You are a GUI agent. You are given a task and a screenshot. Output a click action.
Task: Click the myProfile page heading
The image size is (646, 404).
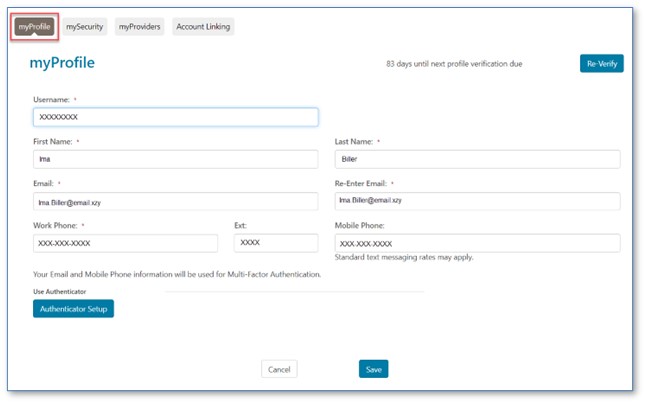[x=62, y=63]
